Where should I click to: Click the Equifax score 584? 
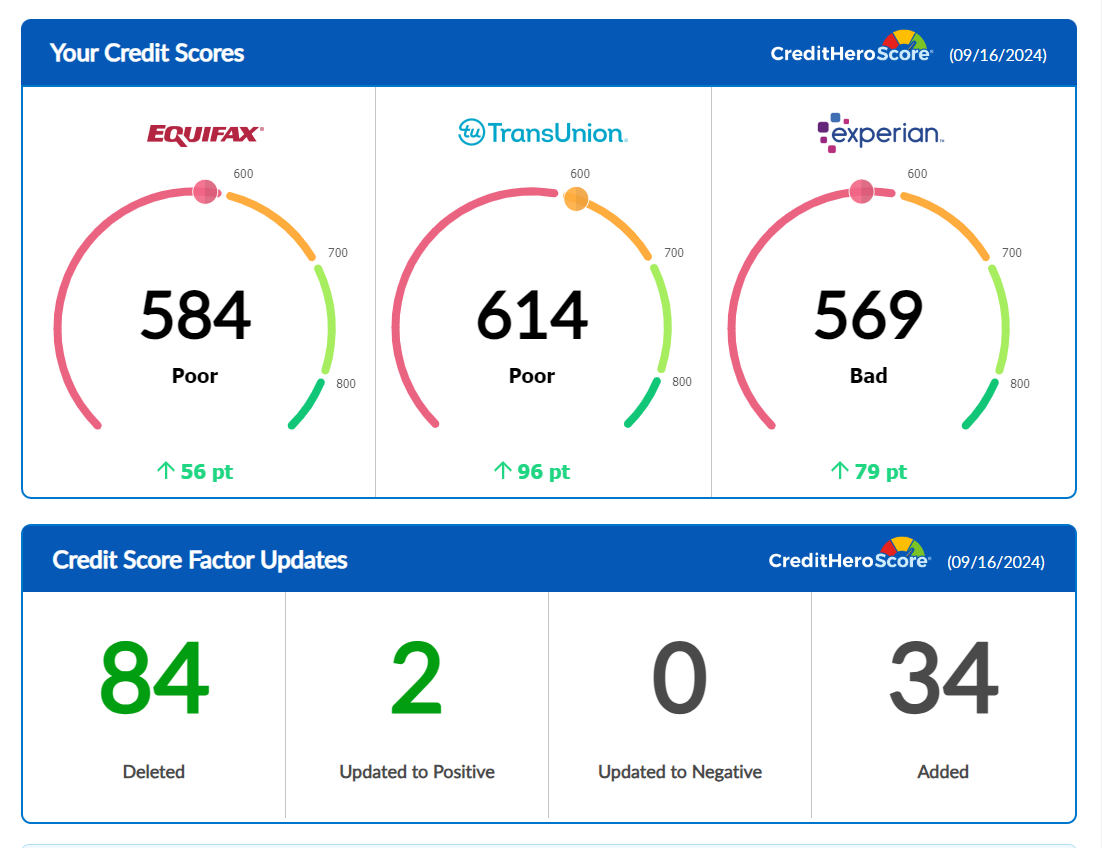(x=195, y=315)
